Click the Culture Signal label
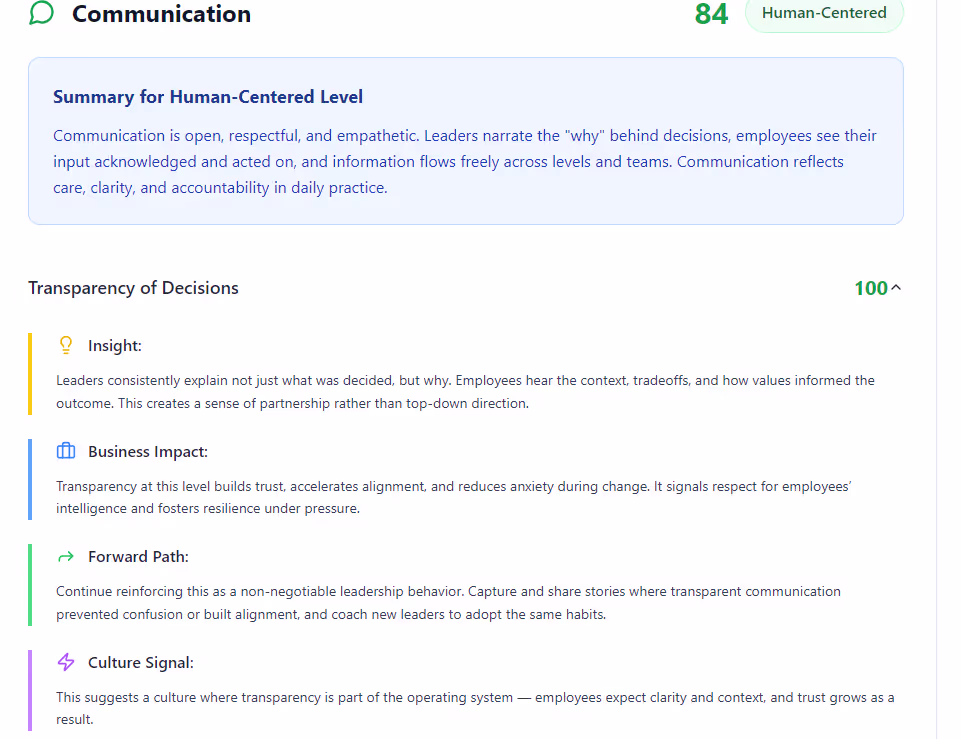 click(141, 663)
